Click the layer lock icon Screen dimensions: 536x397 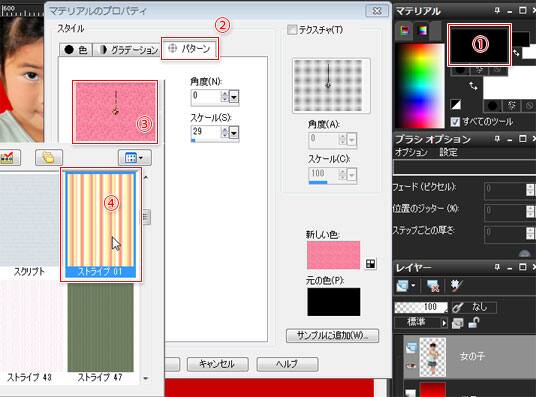(x=474, y=322)
